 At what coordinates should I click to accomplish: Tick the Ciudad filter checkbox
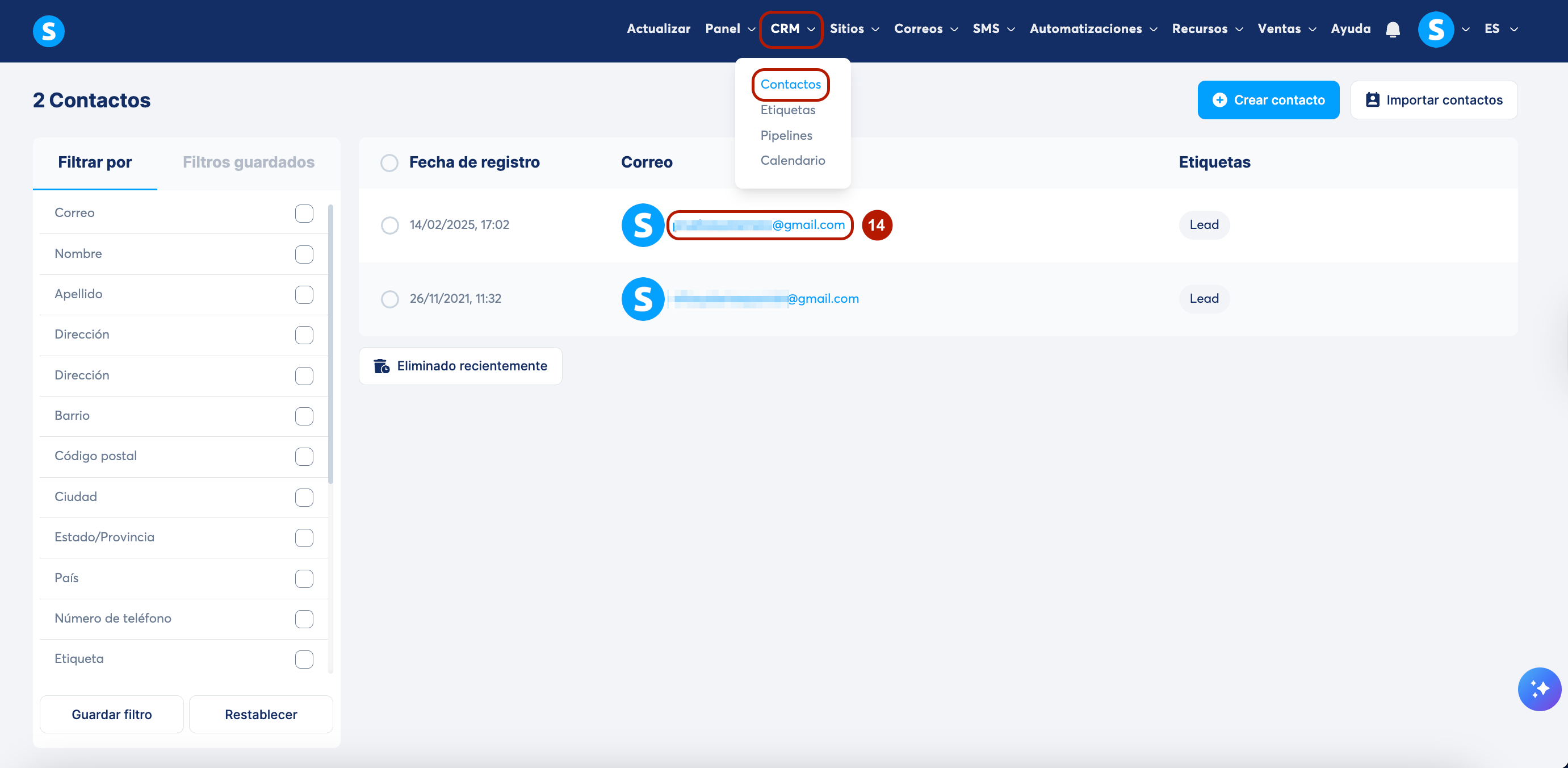(304, 497)
